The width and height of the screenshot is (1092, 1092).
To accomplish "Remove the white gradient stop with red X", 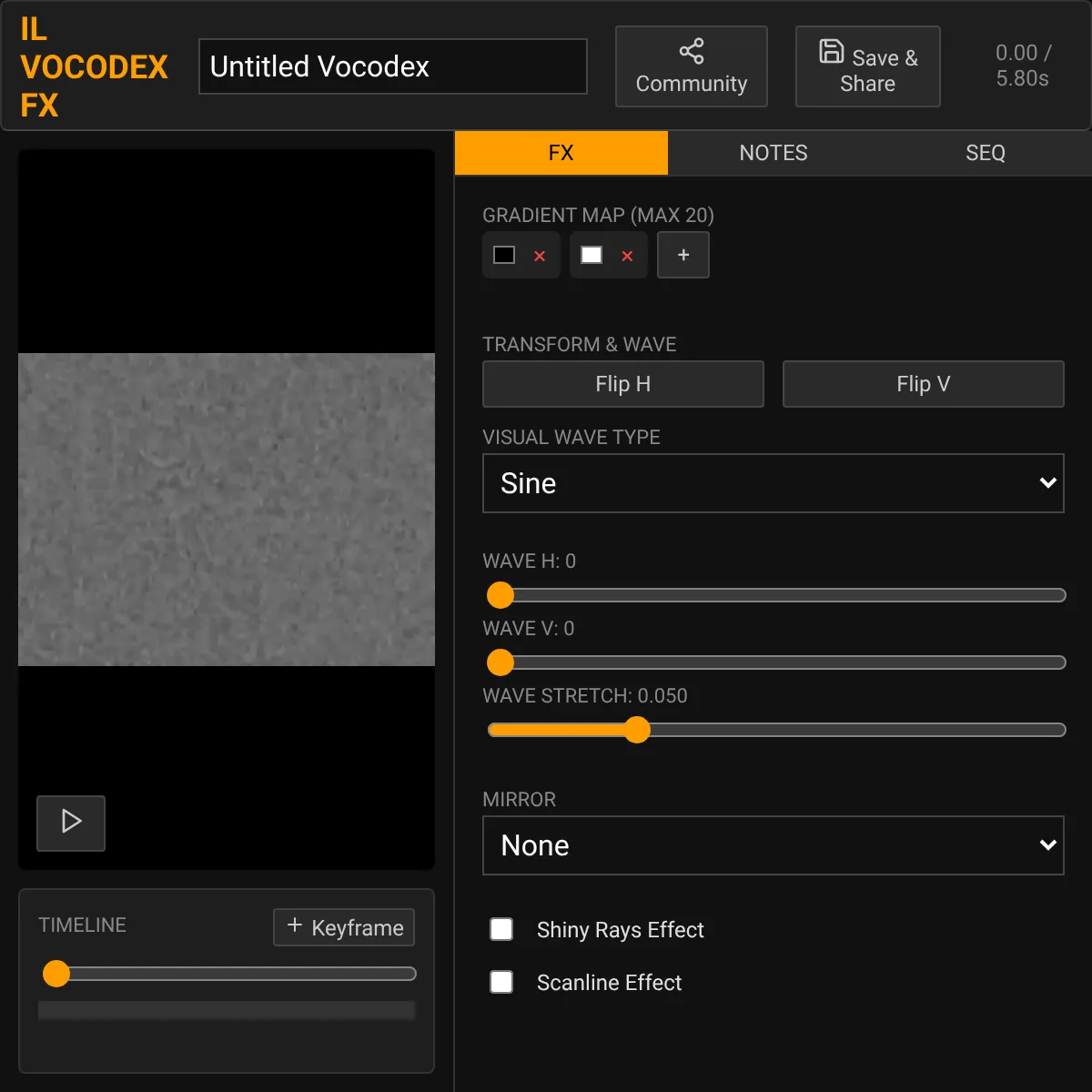I will (627, 256).
